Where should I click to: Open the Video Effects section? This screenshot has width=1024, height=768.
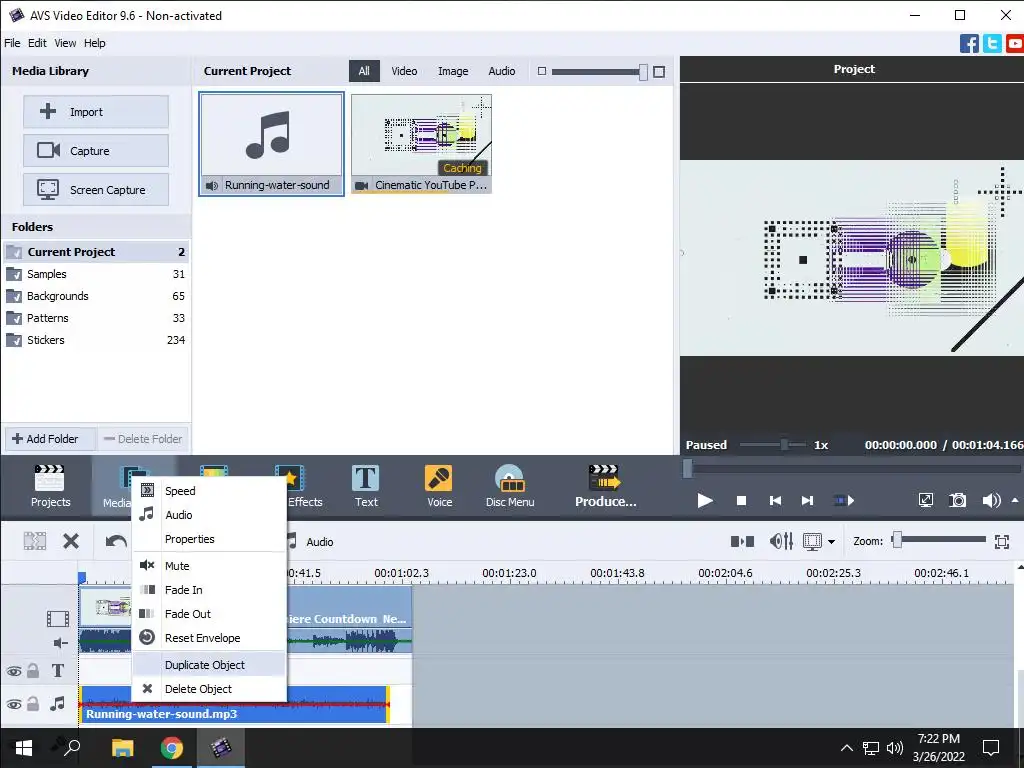pos(299,486)
